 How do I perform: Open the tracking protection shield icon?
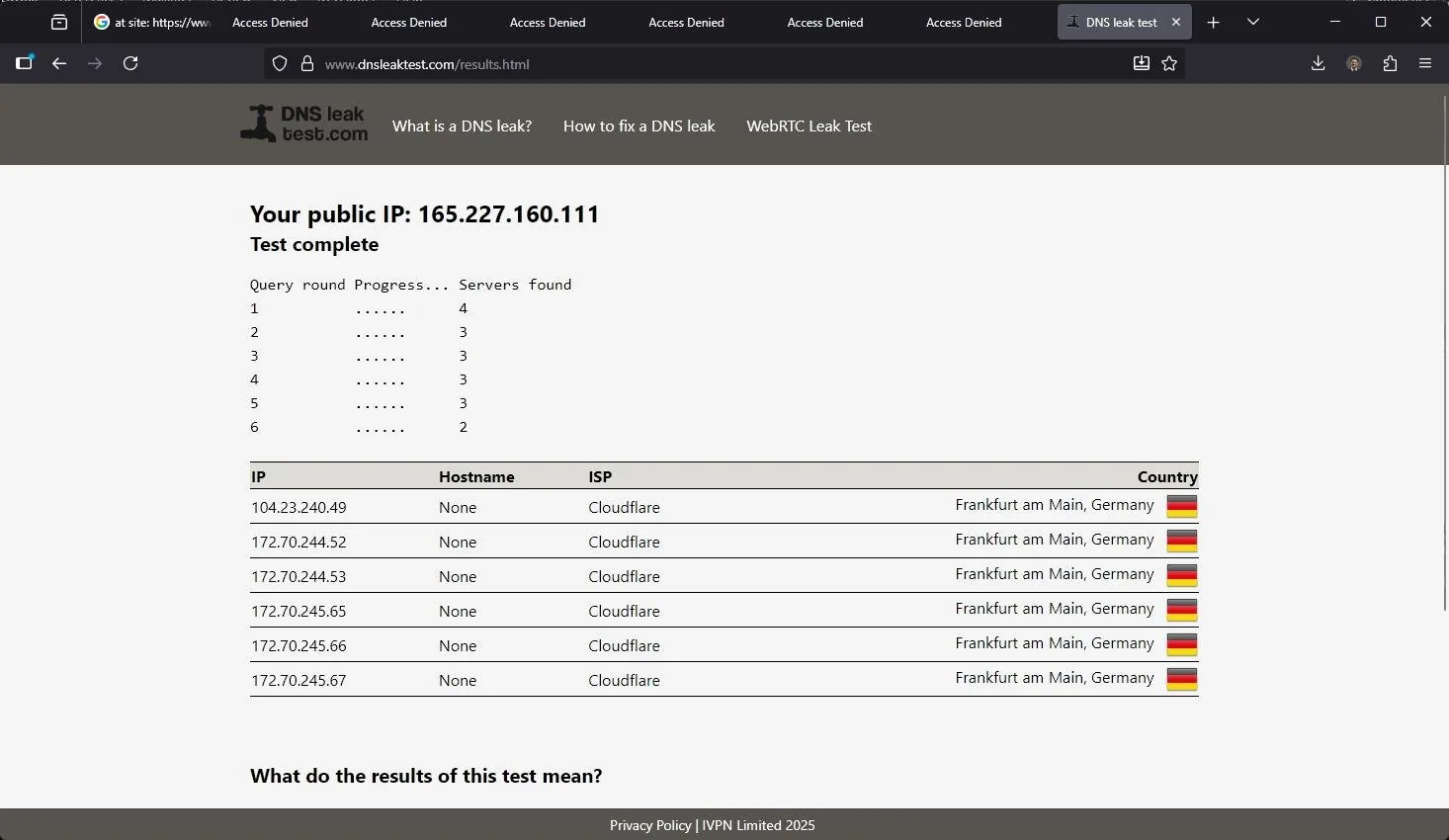(x=280, y=63)
